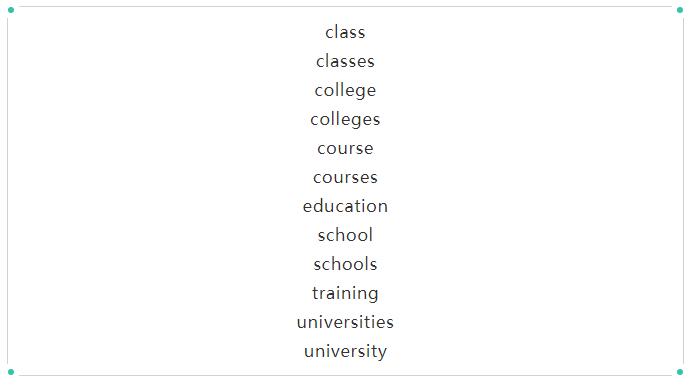This screenshot has height=386, width=694.
Task: Click the top border line of the text box
Action: [x=345, y=7]
